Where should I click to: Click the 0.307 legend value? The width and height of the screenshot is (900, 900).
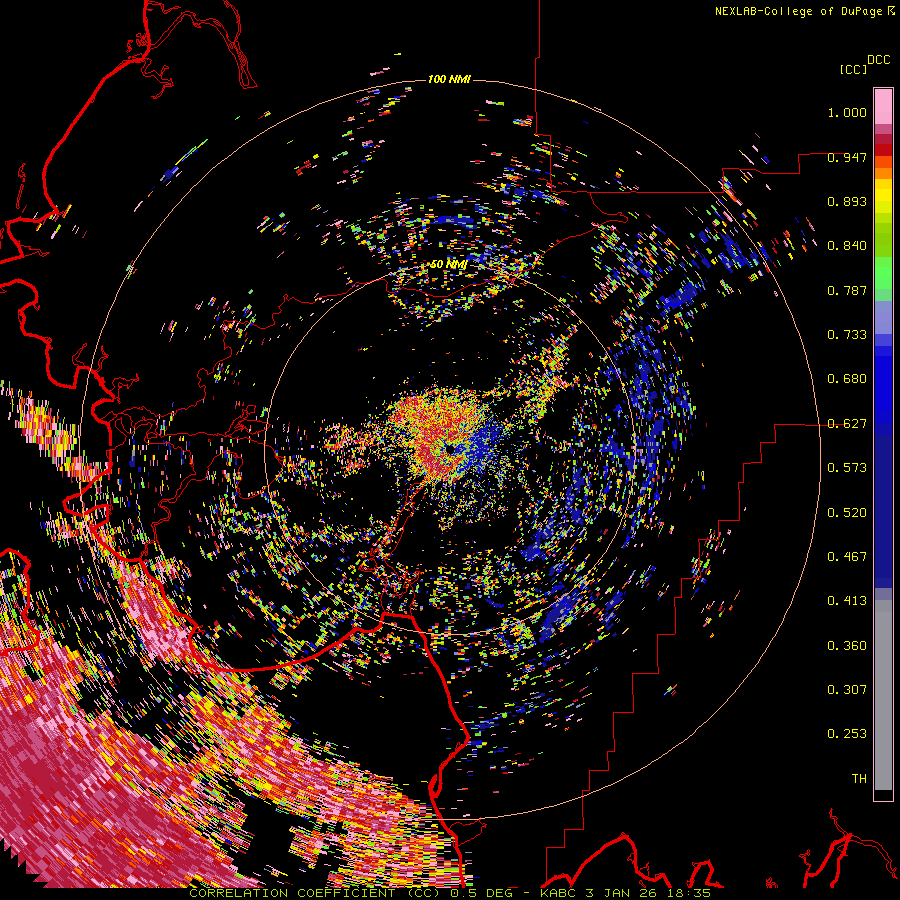[x=847, y=689]
